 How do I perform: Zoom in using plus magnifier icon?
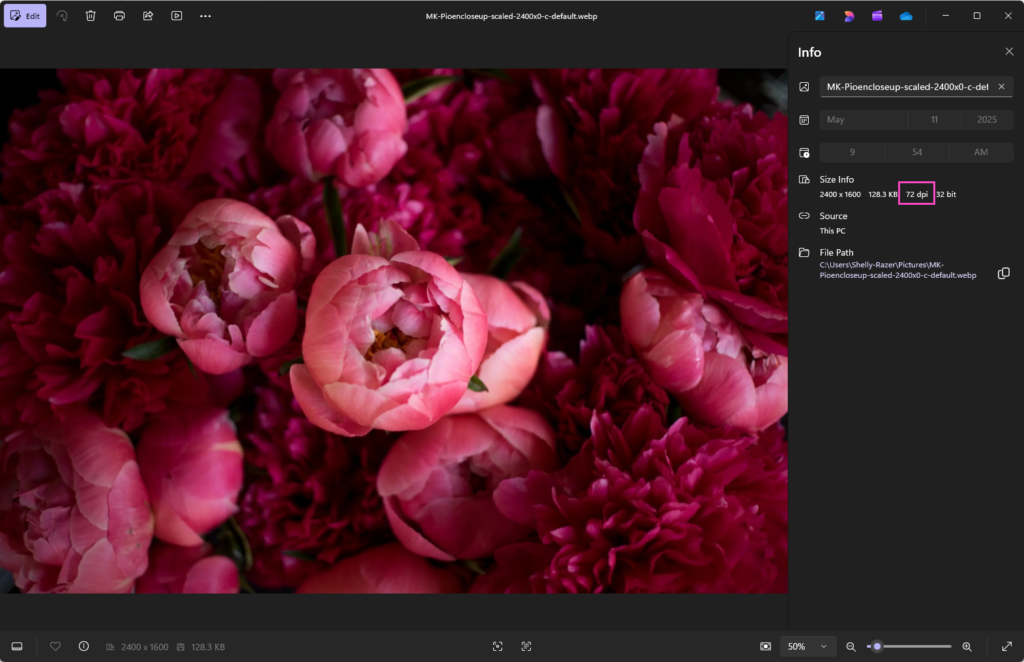coord(967,646)
